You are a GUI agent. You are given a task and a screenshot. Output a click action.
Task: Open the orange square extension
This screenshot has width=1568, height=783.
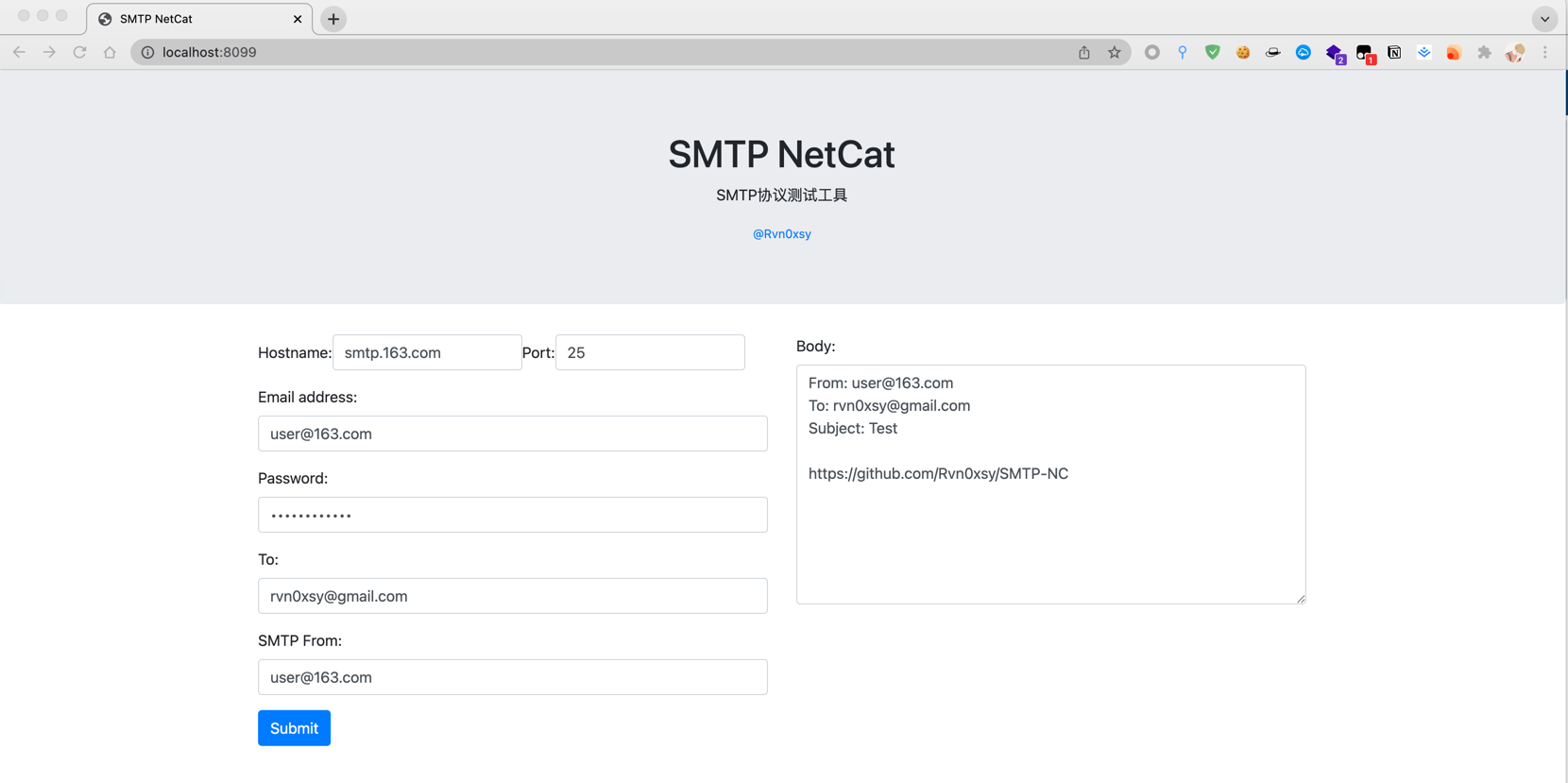(x=1454, y=52)
